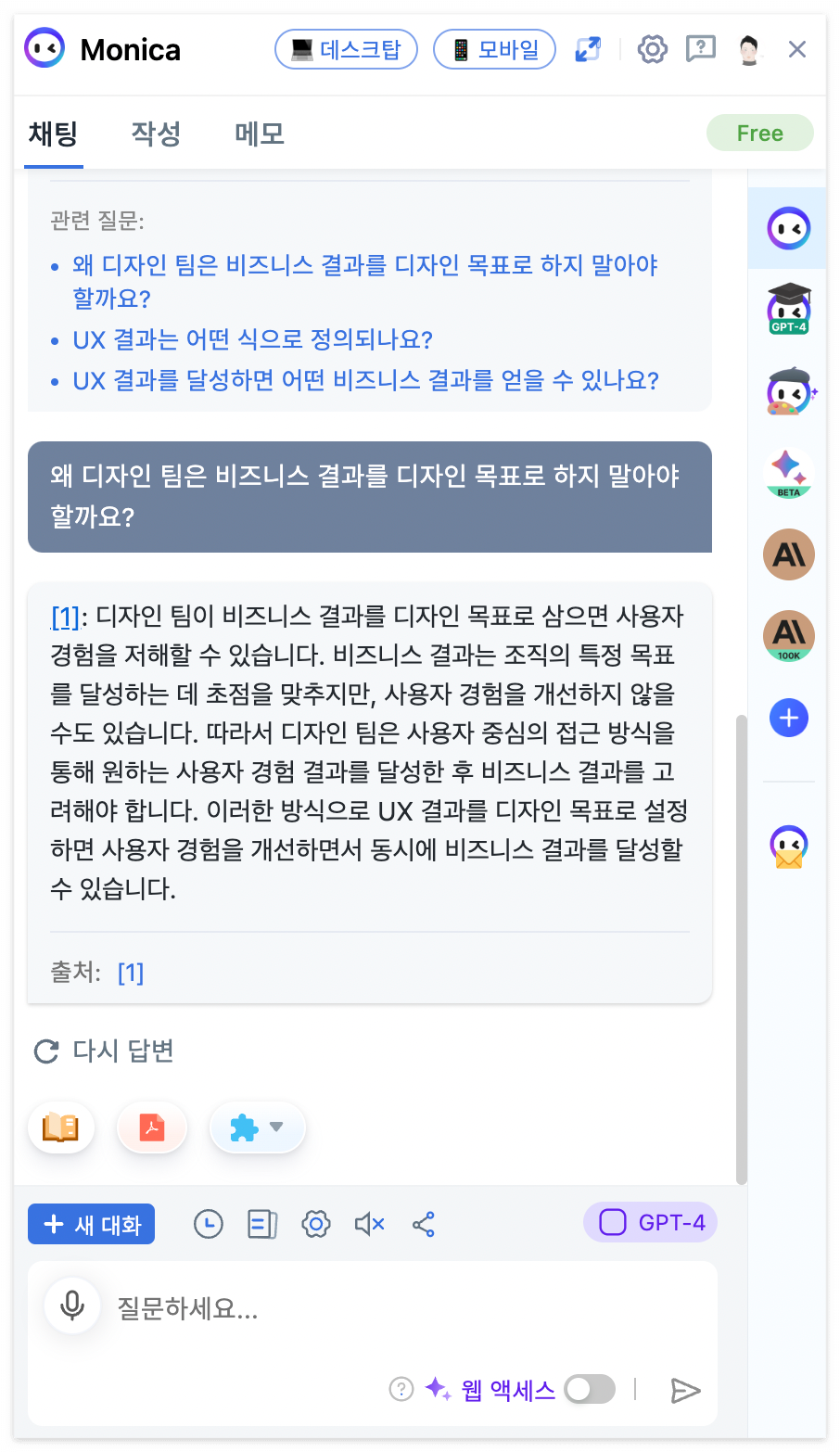Switch to the 작성 tab

156,134
